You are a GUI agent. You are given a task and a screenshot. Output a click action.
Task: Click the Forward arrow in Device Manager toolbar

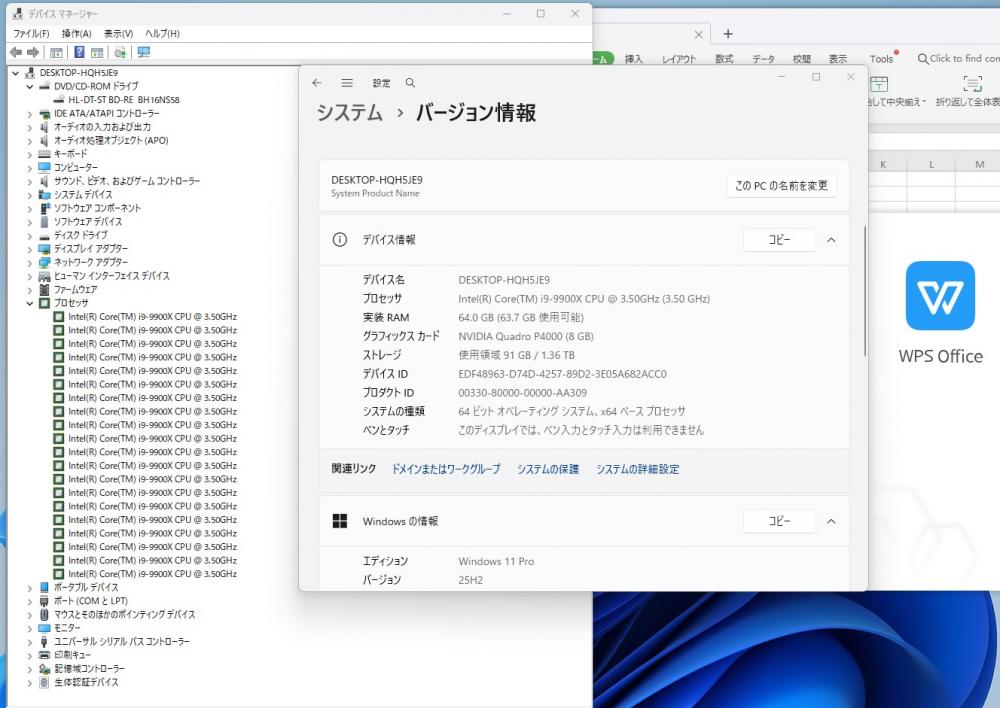pyautogui.click(x=33, y=52)
